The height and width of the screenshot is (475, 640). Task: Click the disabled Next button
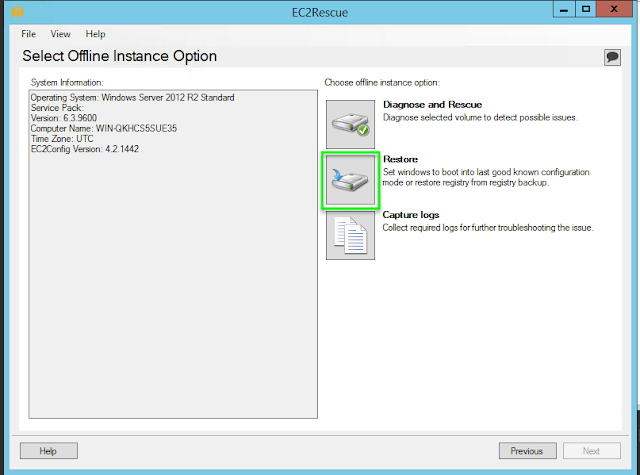coord(592,451)
